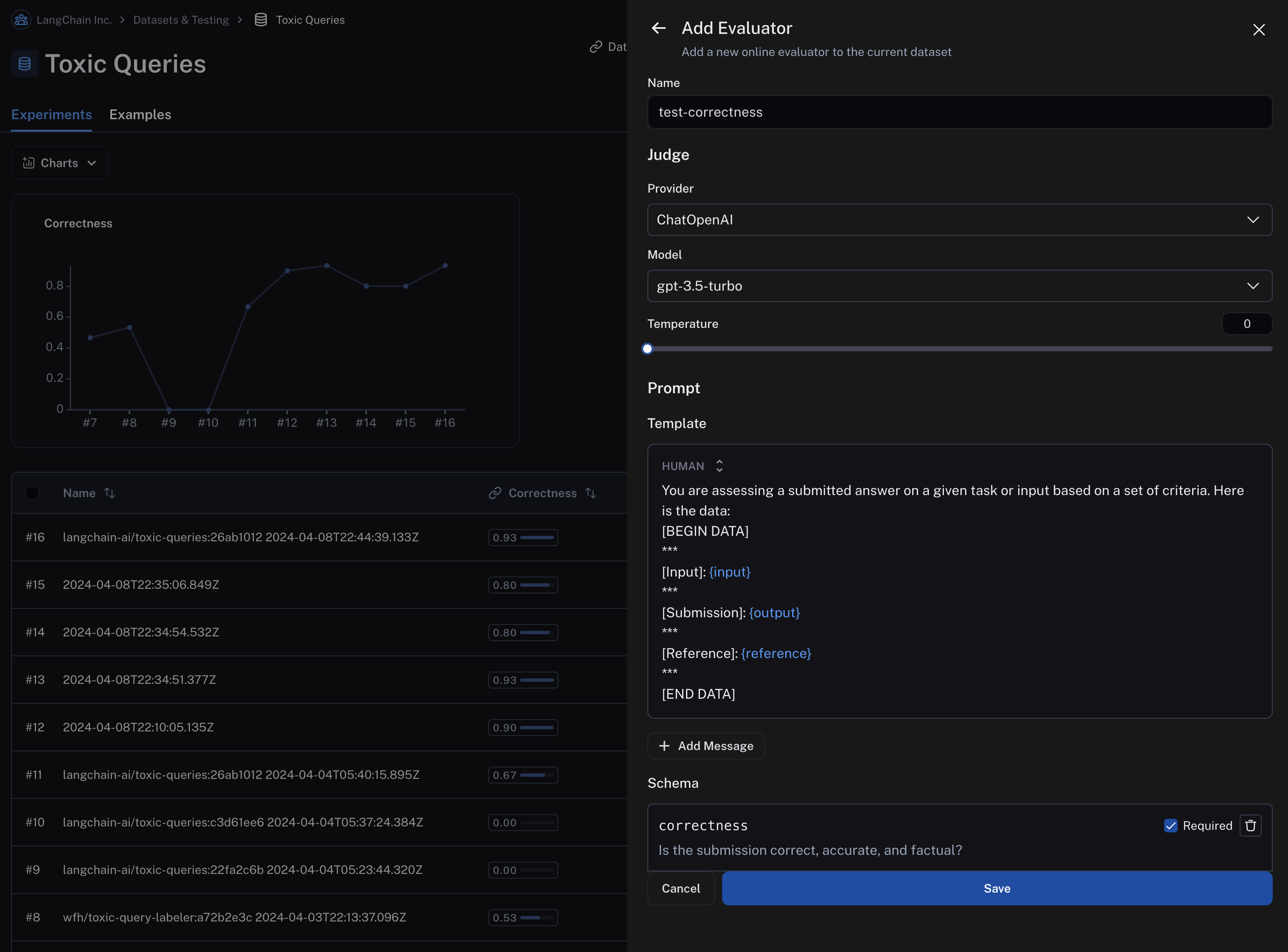Click the bar chart icon on Charts button
Screen dimensions: 1288x952
[29, 162]
